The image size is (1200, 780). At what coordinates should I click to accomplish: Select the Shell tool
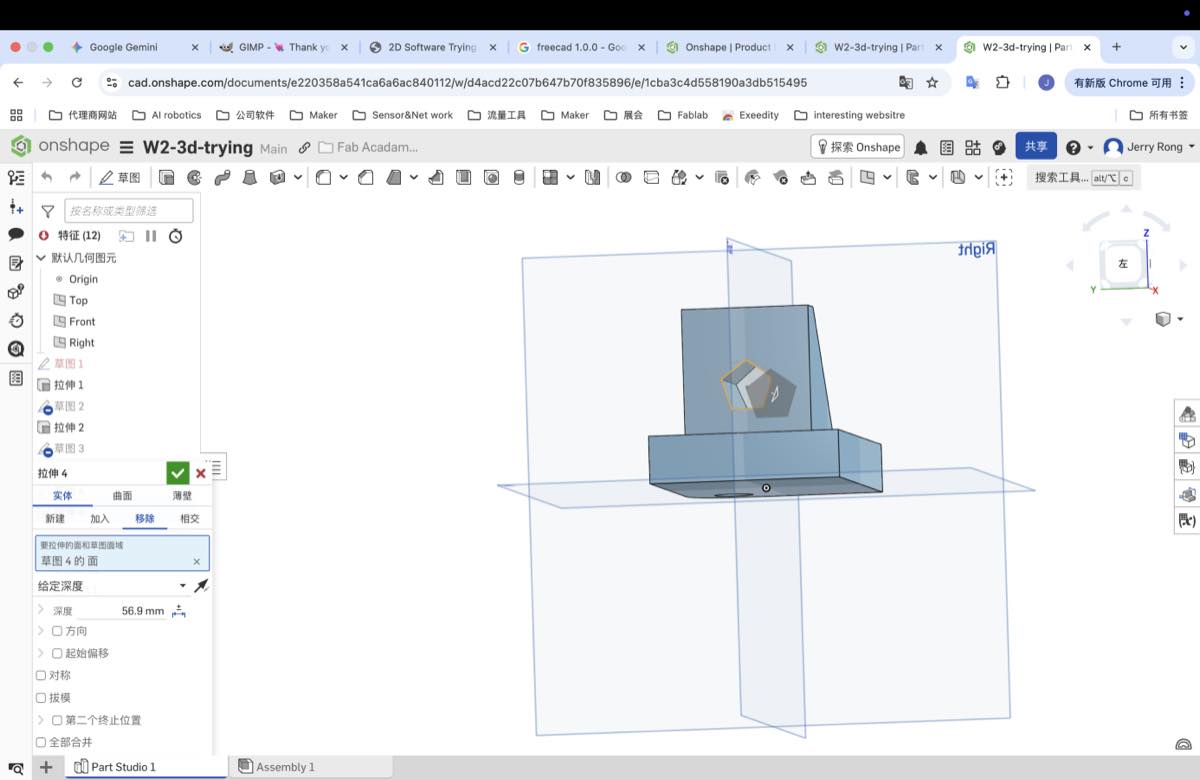463,177
